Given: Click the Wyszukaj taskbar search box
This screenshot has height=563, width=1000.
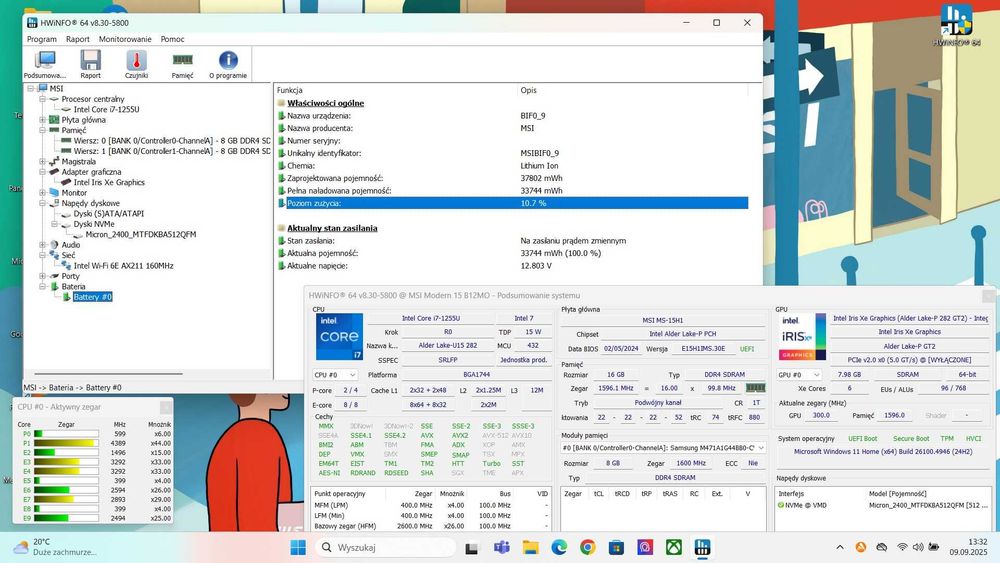Looking at the screenshot, I should point(386,548).
